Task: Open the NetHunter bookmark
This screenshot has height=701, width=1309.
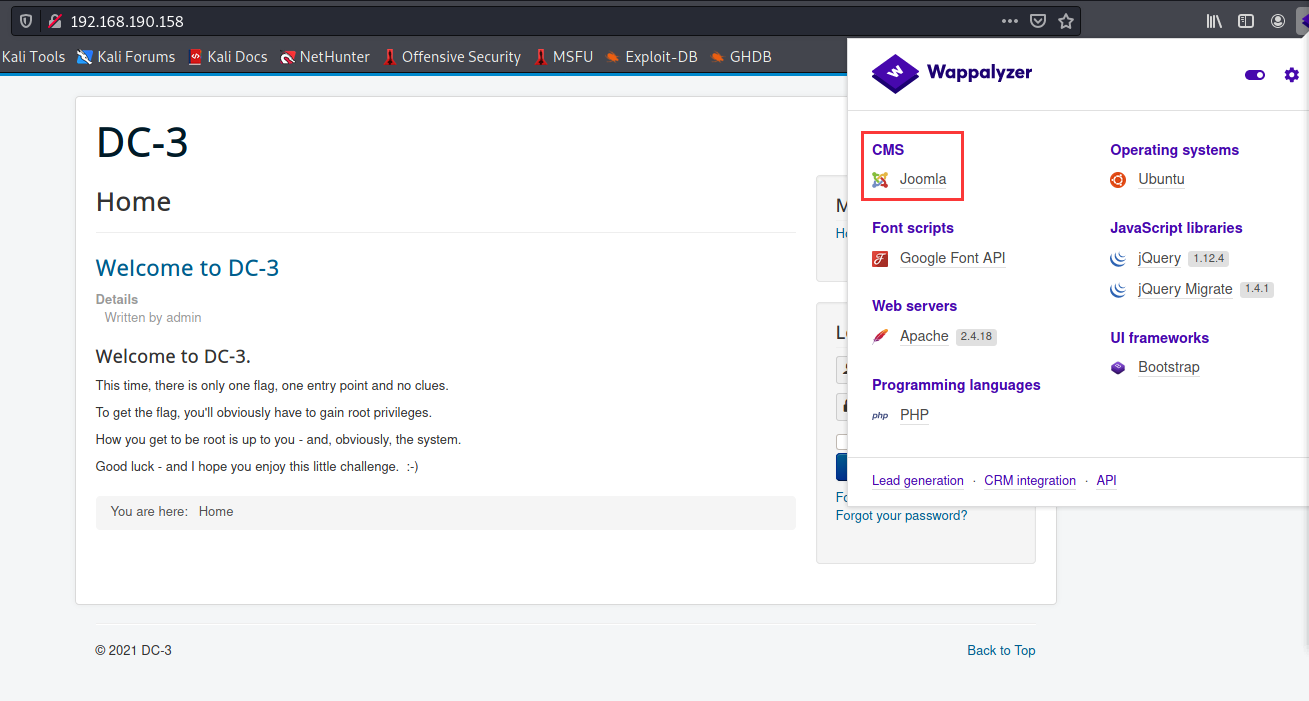Action: point(325,57)
